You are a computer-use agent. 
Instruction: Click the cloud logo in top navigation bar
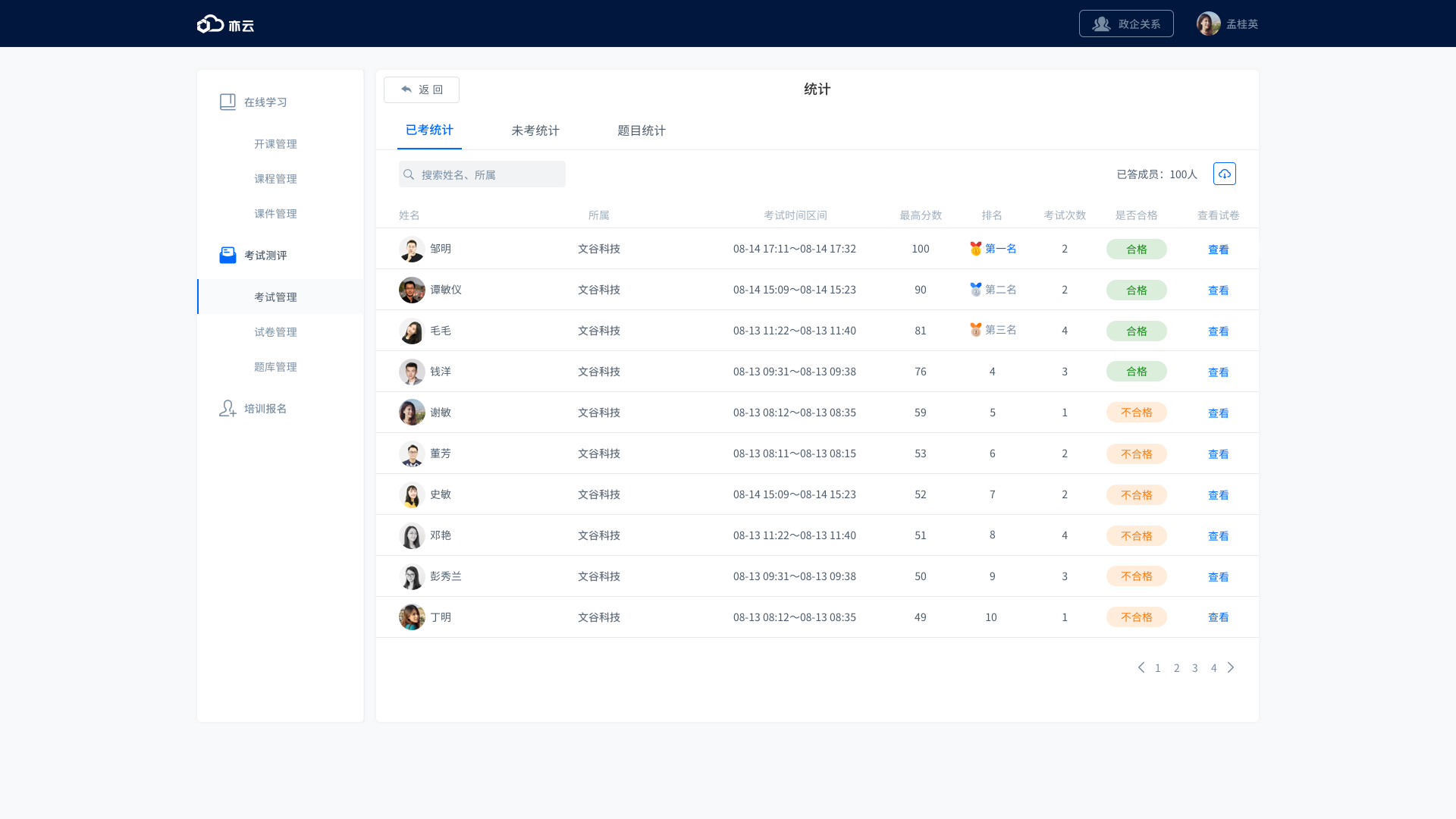[x=209, y=24]
